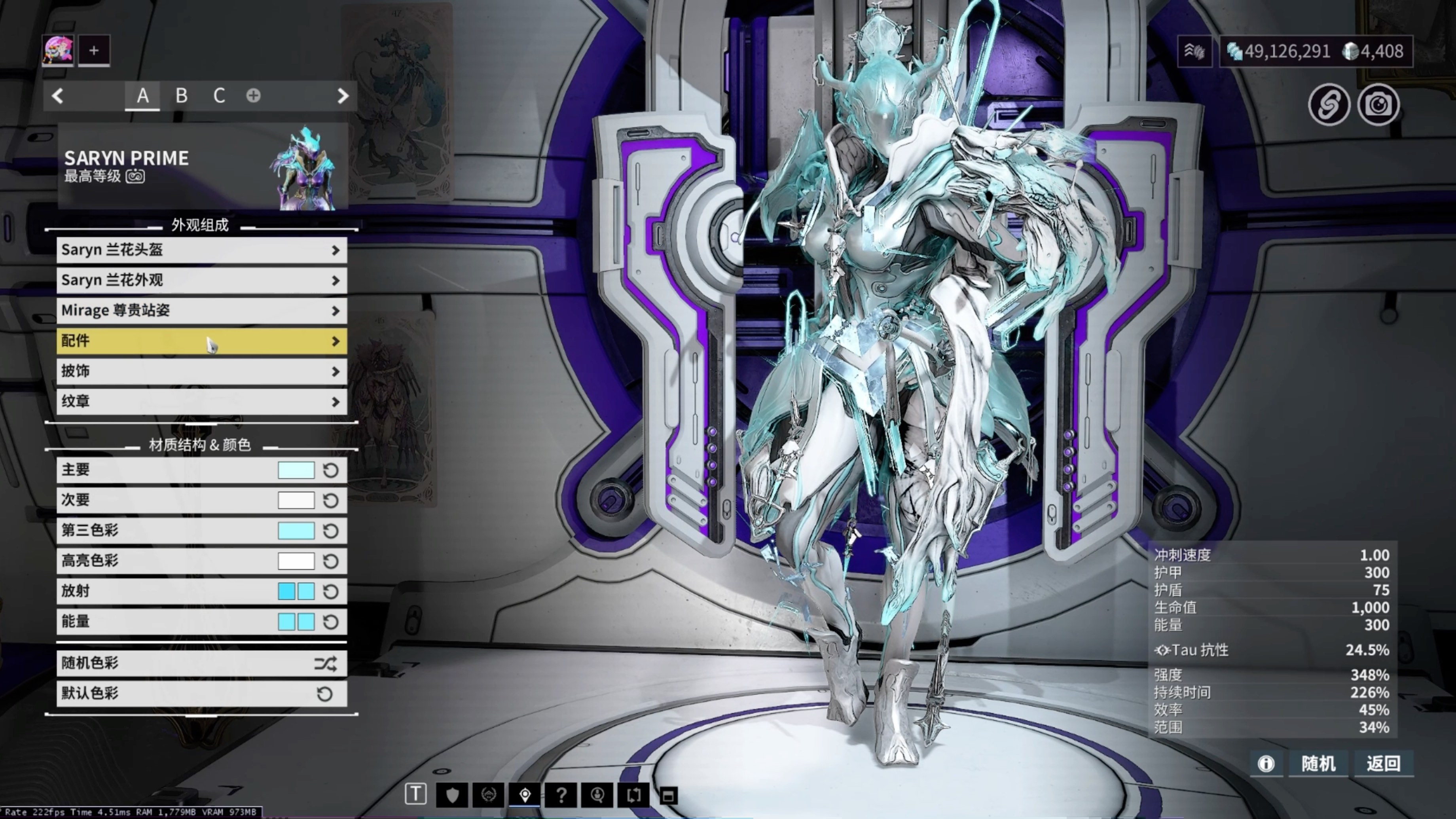Open the Saryn 兰花头盔 helmet selection
This screenshot has width=1456, height=819.
202,250
